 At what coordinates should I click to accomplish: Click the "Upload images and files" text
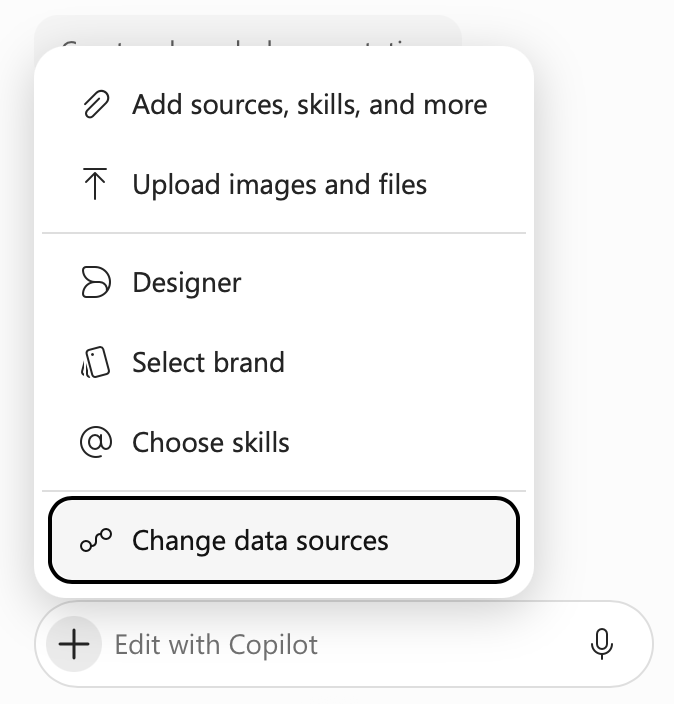tap(279, 185)
